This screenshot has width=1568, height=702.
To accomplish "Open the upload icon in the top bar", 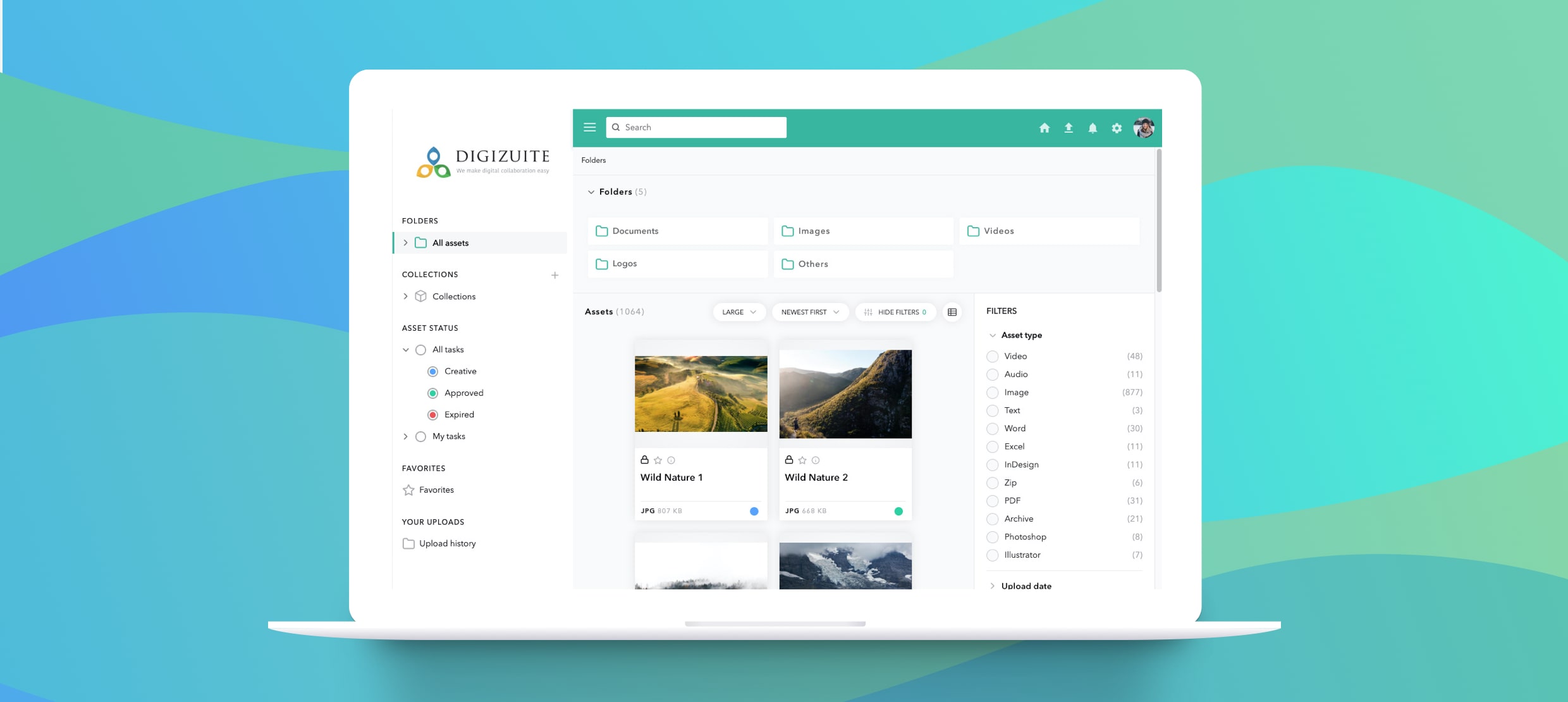I will [x=1069, y=128].
